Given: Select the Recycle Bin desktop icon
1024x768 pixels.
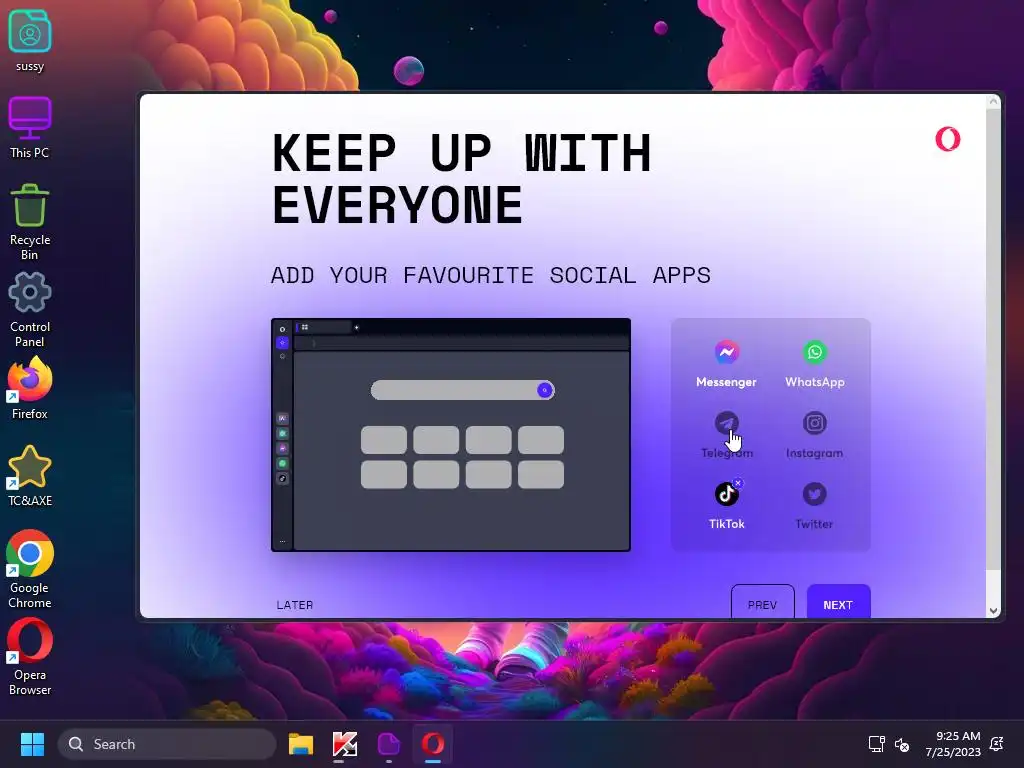Looking at the screenshot, I should pos(29,222).
